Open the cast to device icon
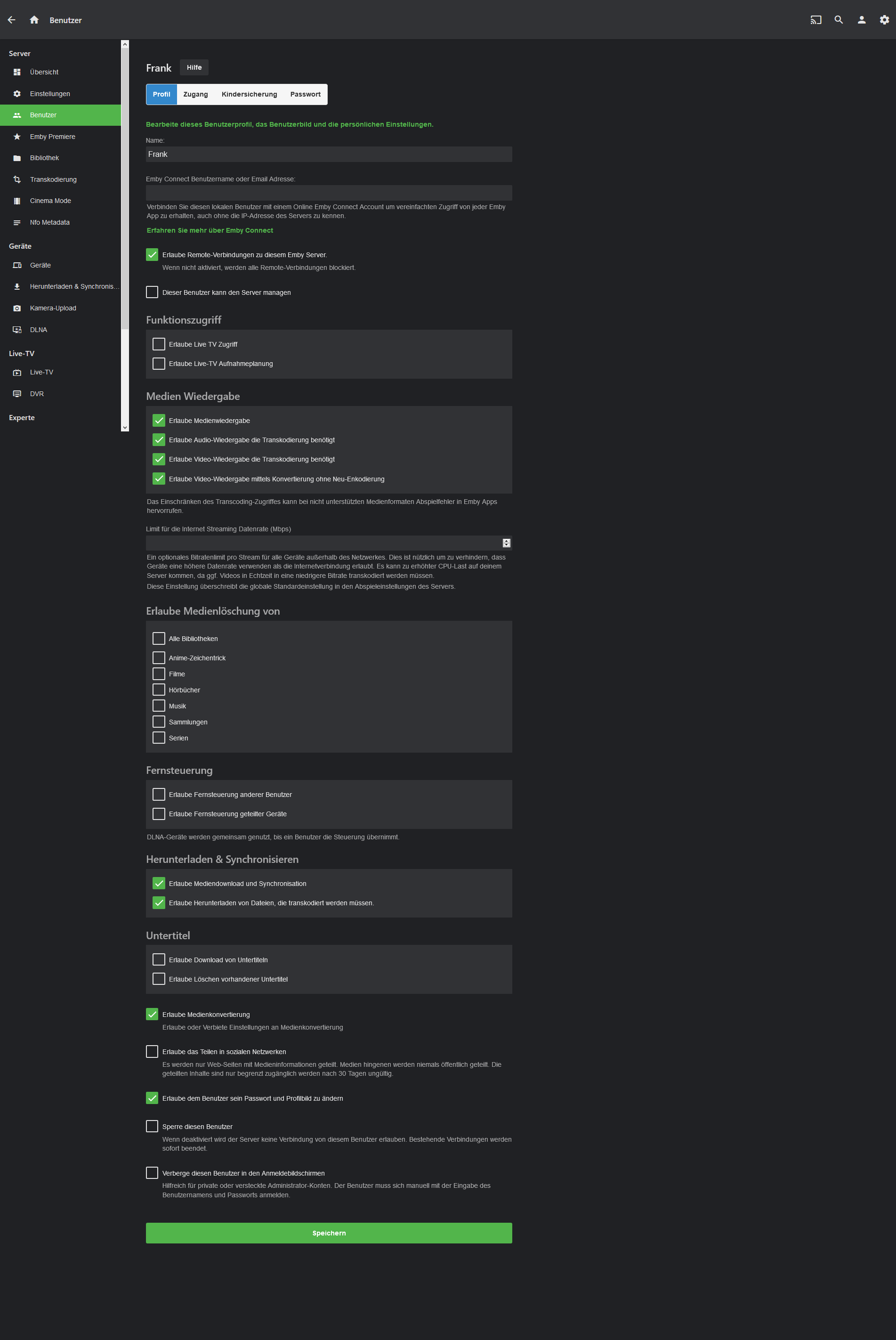Viewport: 896px width, 1340px height. [x=815, y=20]
